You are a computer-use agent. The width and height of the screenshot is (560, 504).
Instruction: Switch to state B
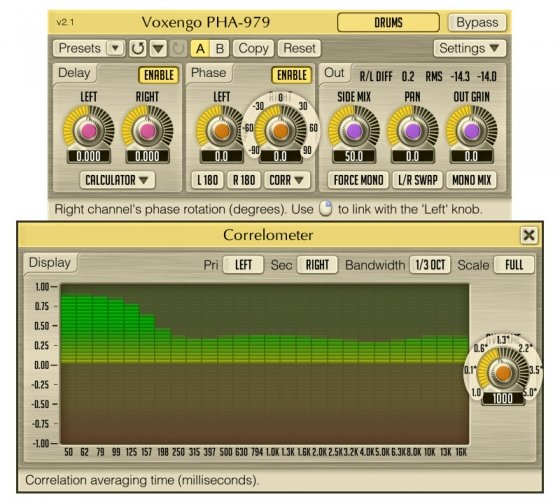(220, 48)
